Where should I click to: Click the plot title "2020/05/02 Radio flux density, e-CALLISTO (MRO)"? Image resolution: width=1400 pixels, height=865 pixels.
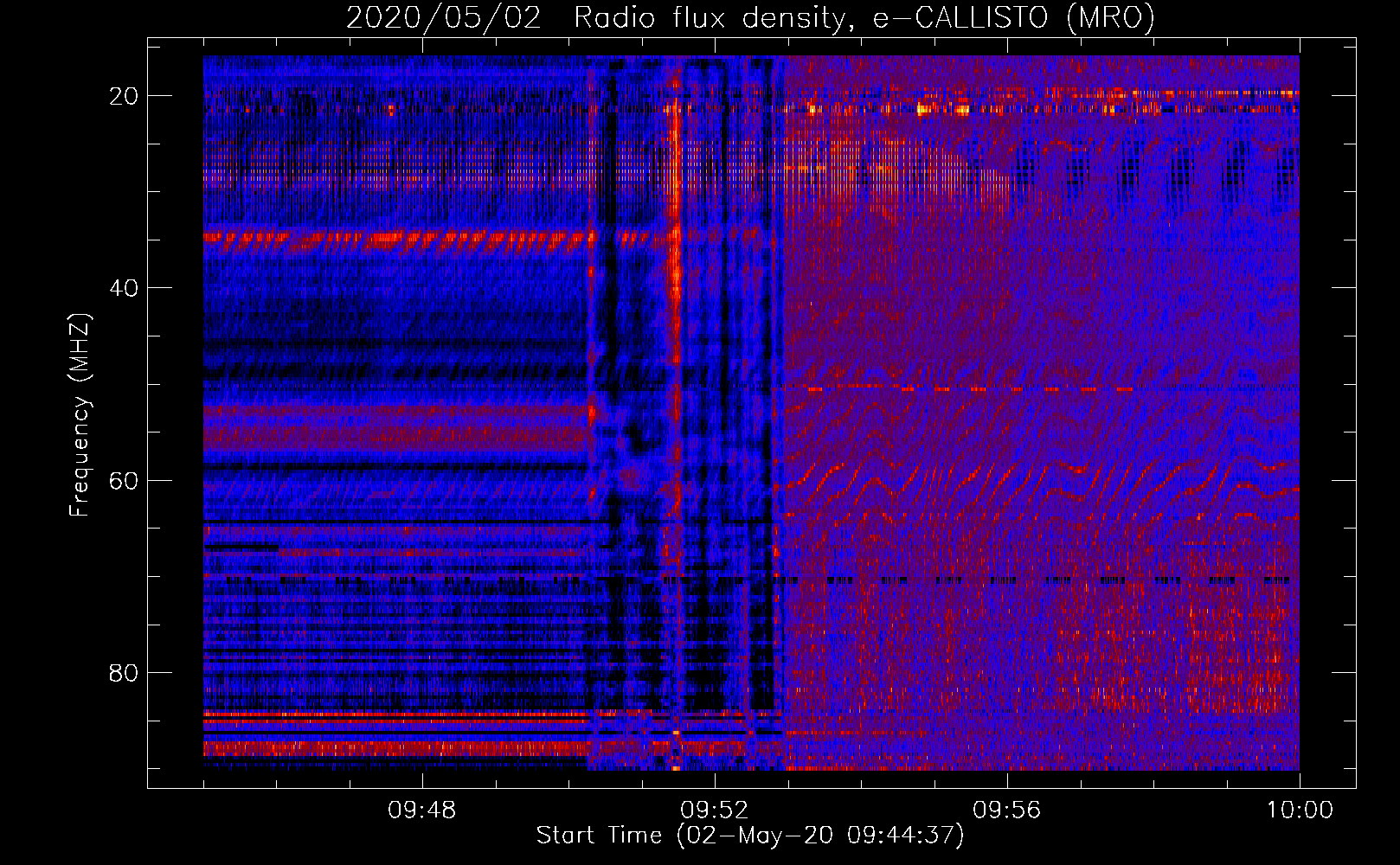click(x=750, y=17)
